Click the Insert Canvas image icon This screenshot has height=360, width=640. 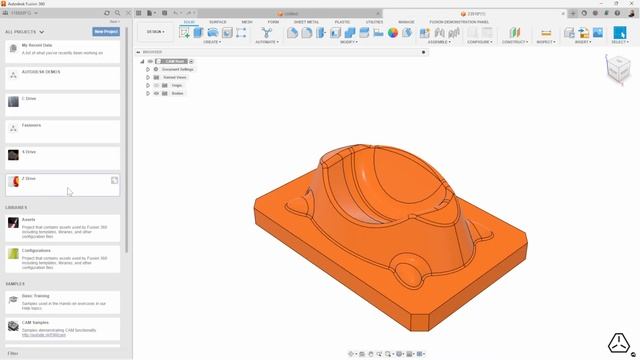pyautogui.click(x=598, y=33)
